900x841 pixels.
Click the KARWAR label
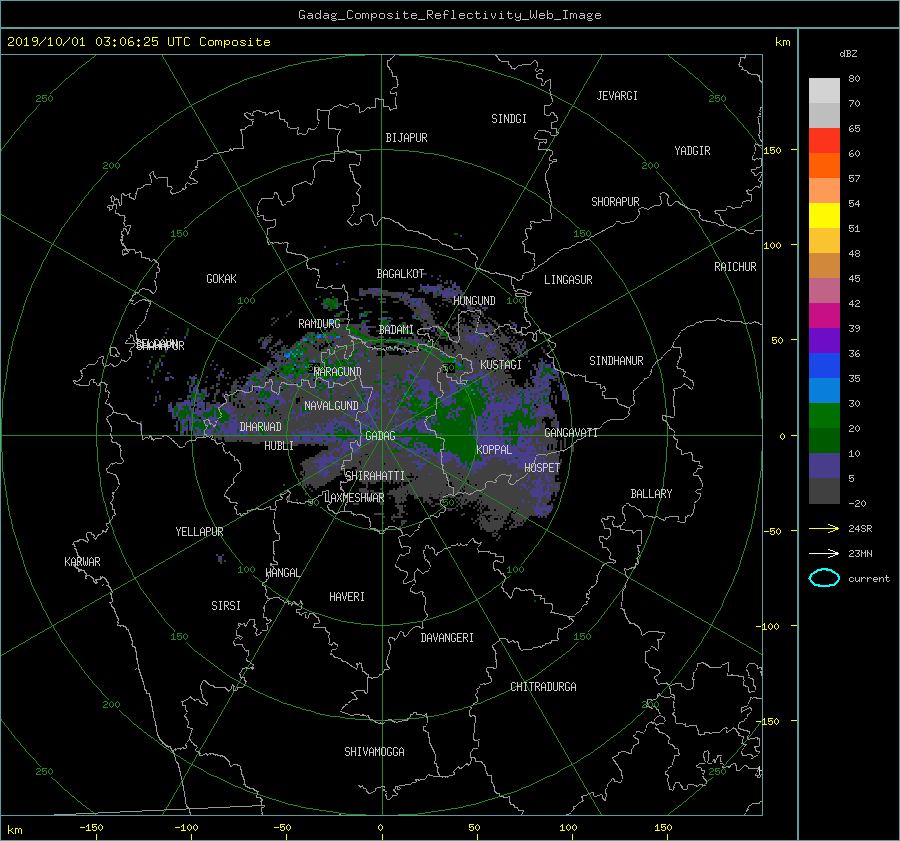[82, 561]
